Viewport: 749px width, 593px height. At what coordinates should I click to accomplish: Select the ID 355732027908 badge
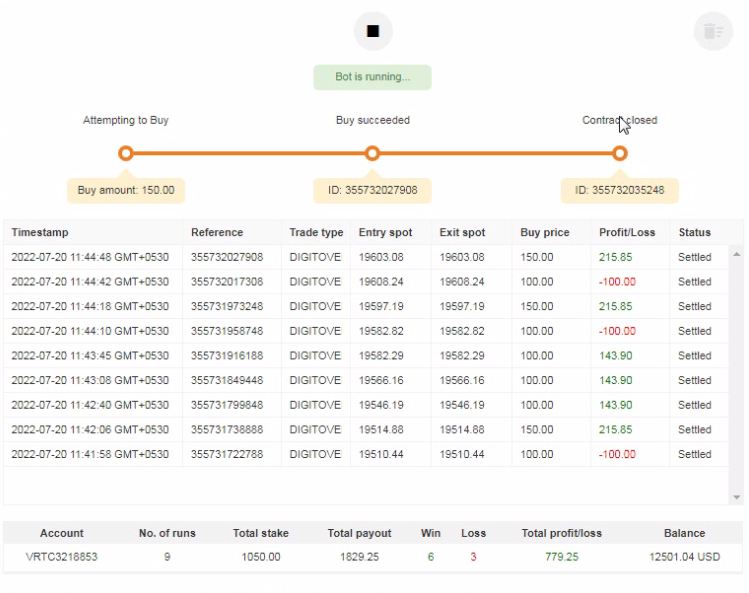[x=372, y=190]
